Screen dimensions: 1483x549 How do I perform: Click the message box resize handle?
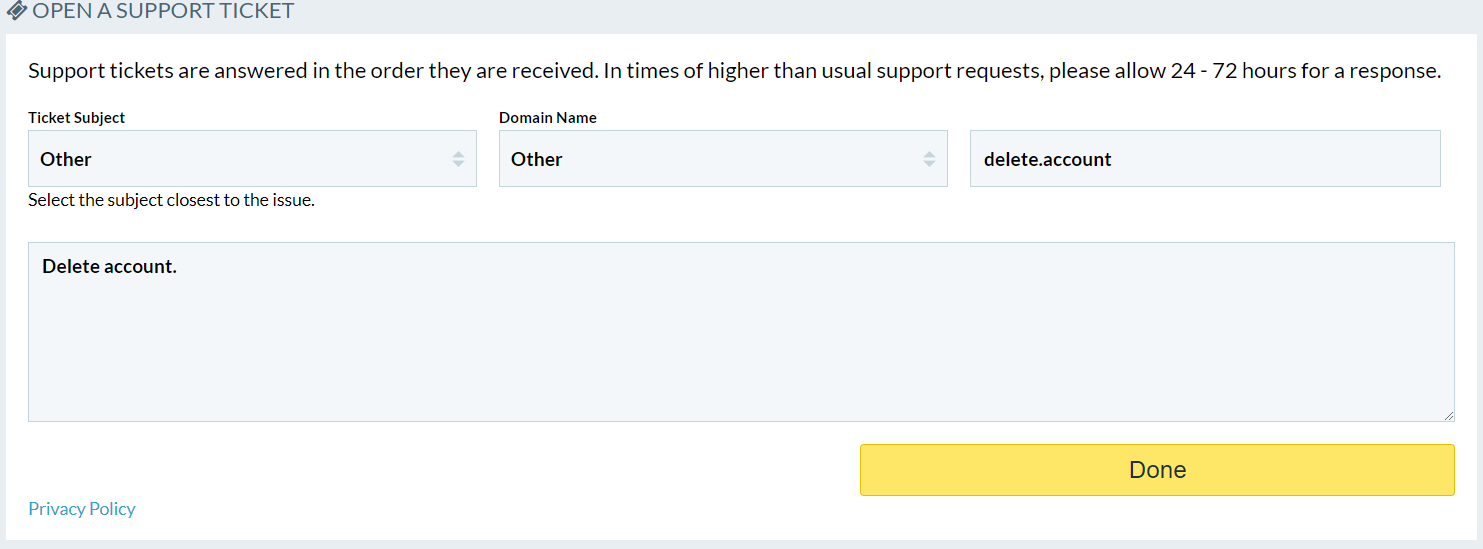pyautogui.click(x=1448, y=415)
